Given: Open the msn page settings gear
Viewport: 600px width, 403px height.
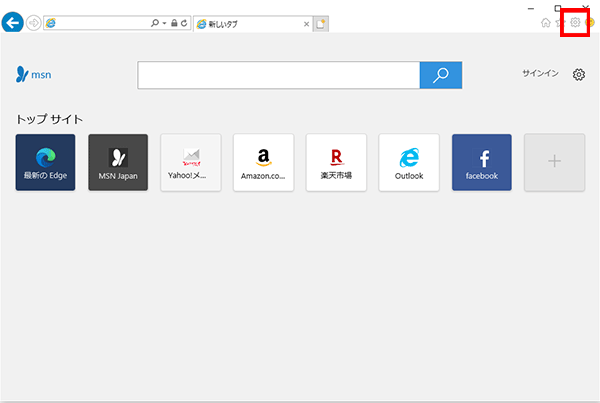Looking at the screenshot, I should pos(579,74).
